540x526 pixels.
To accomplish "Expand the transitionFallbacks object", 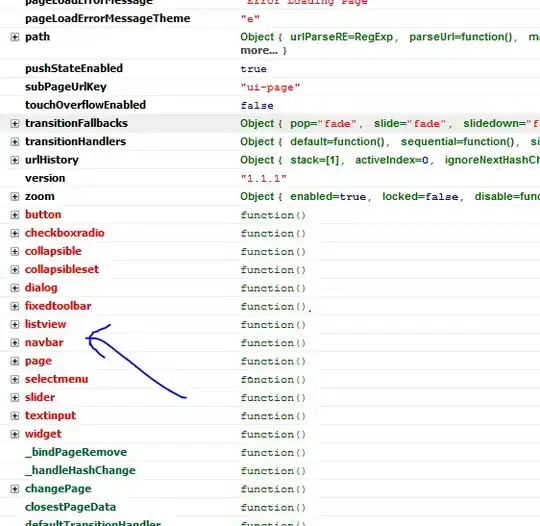I will coord(15,123).
